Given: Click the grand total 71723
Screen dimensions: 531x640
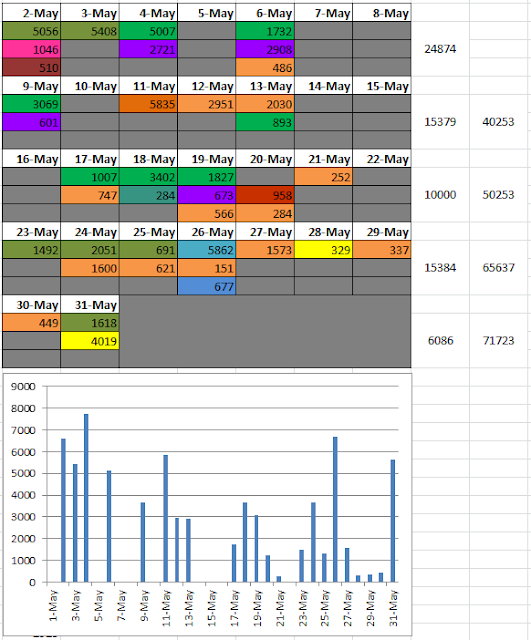Looking at the screenshot, I should pyautogui.click(x=498, y=340).
